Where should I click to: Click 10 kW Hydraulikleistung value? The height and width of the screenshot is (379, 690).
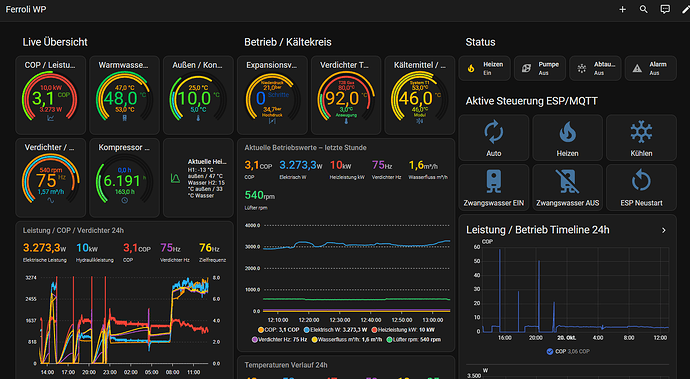(x=87, y=248)
